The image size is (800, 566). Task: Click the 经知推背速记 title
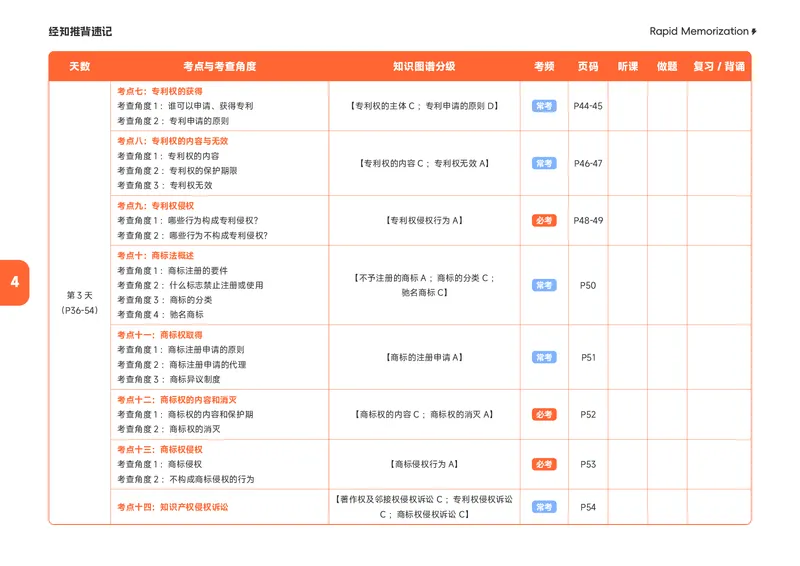pos(80,32)
